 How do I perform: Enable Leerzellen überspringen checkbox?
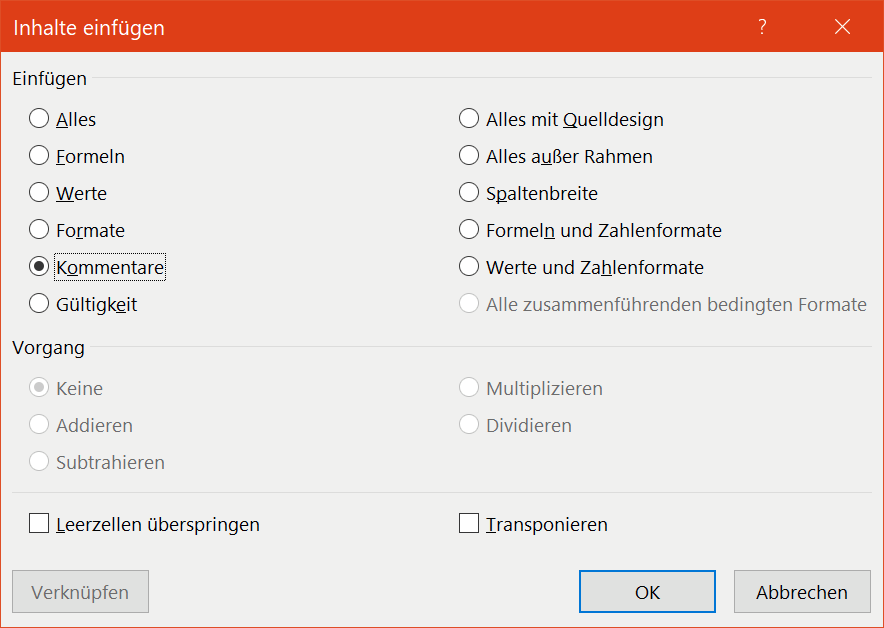pyautogui.click(x=39, y=524)
